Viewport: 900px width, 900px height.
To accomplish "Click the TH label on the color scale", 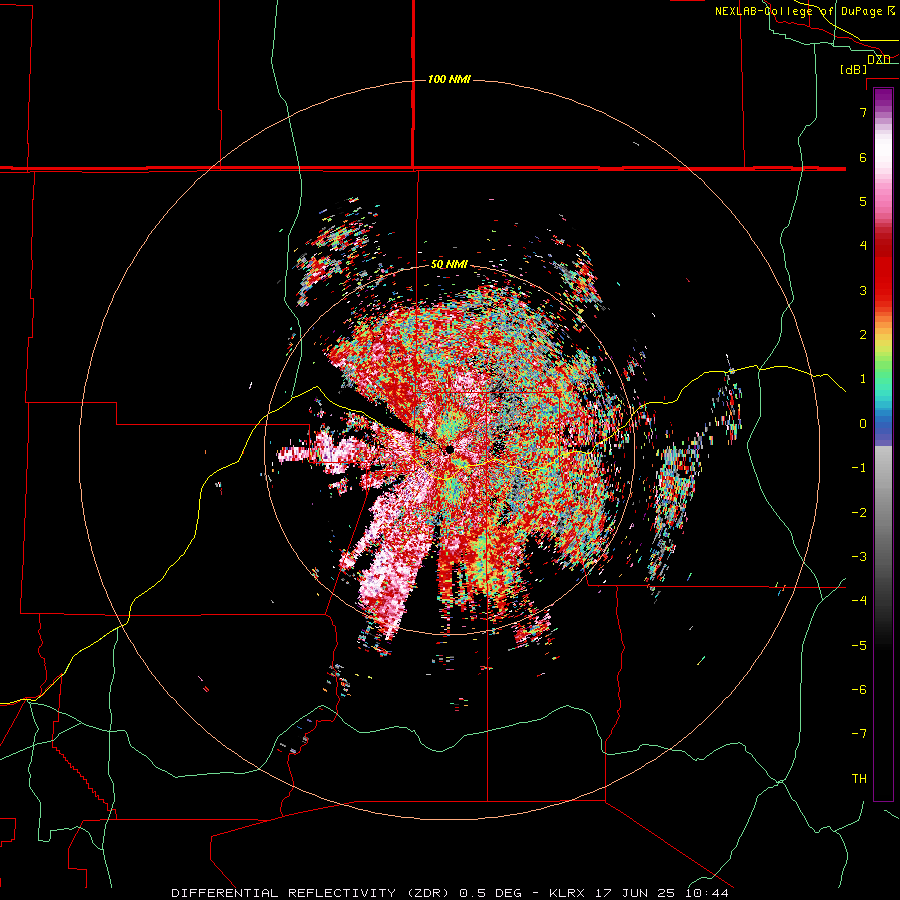I will 859,779.
